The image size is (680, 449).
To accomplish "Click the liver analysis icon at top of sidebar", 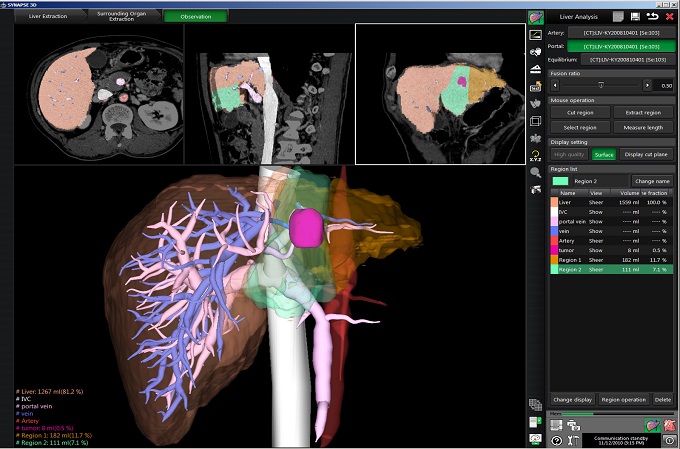I will [x=535, y=17].
